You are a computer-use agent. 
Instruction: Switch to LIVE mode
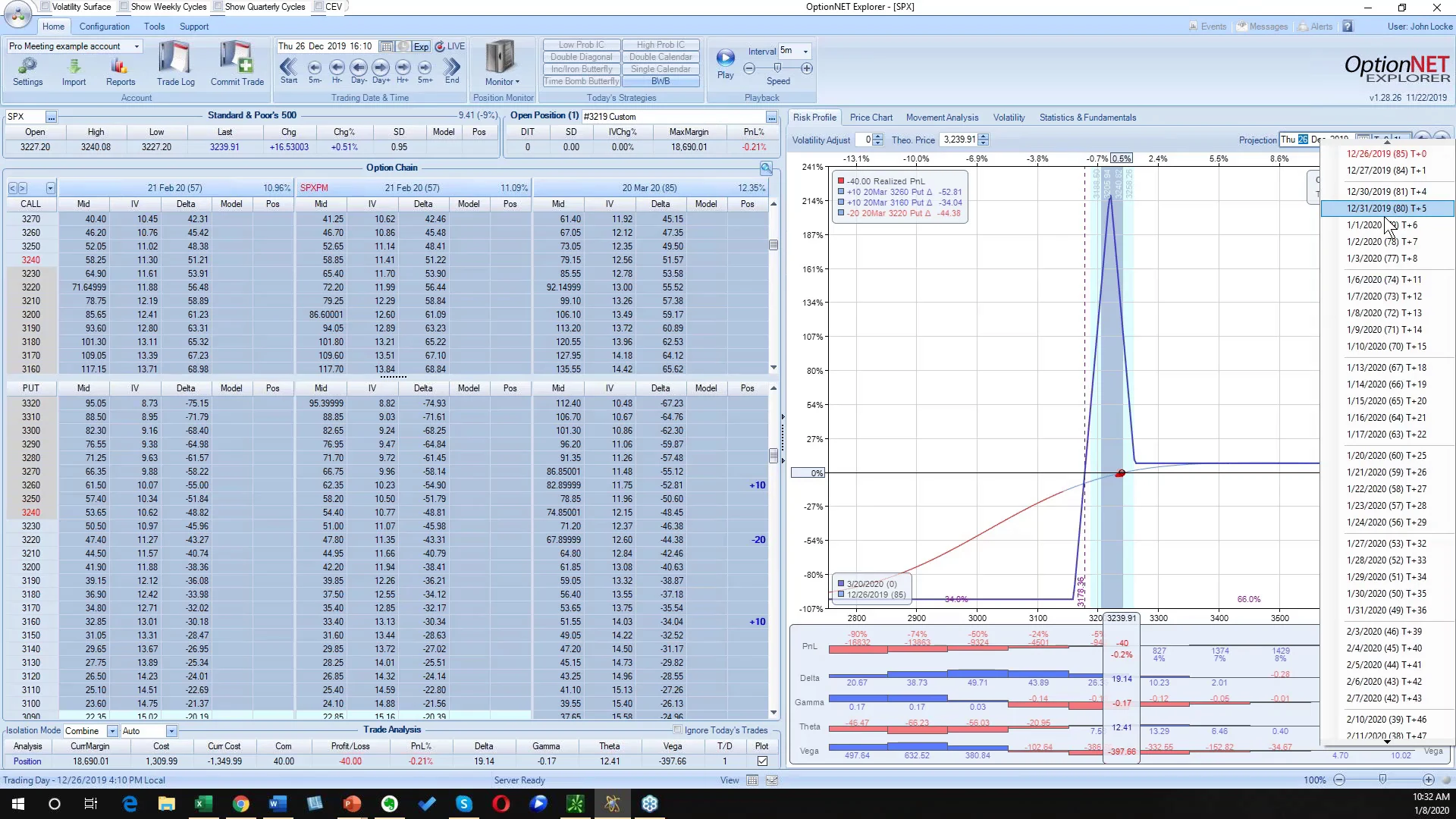click(450, 46)
